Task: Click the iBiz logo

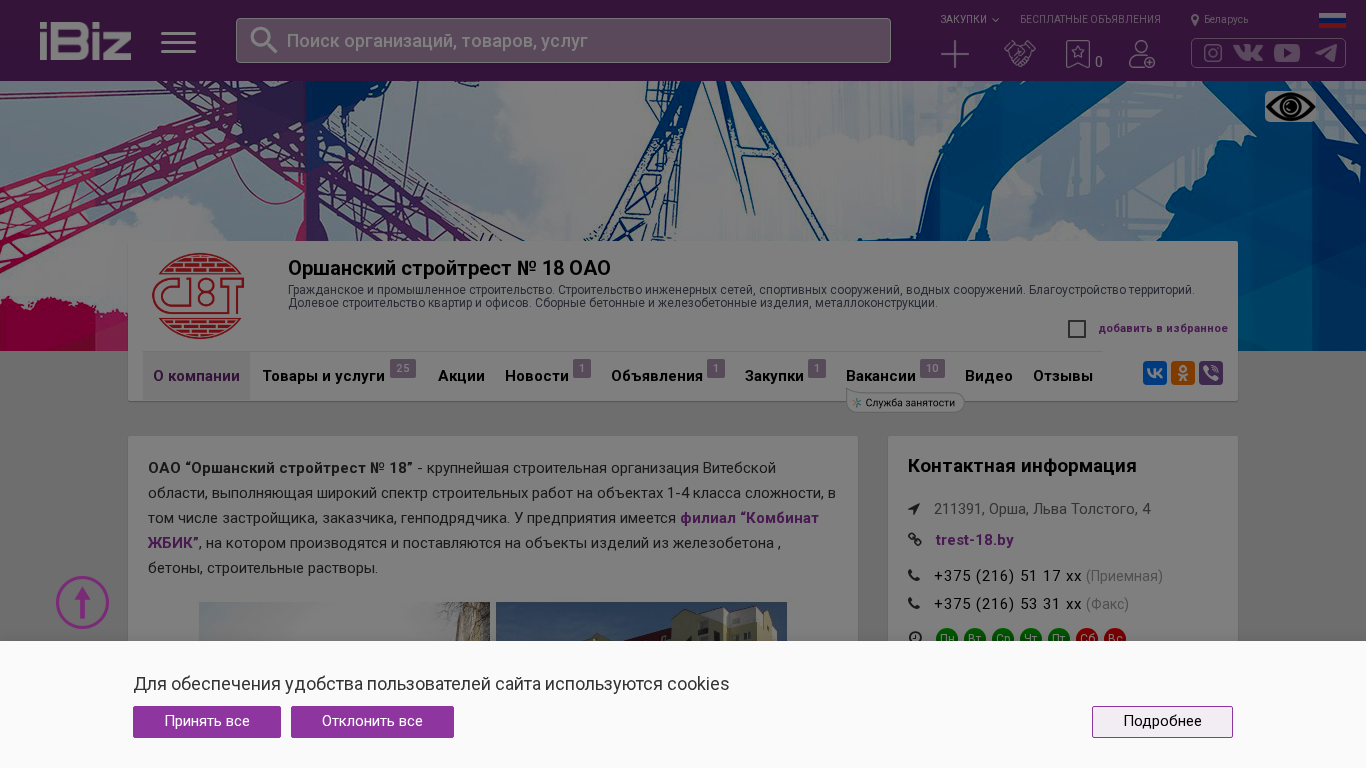Action: click(85, 41)
